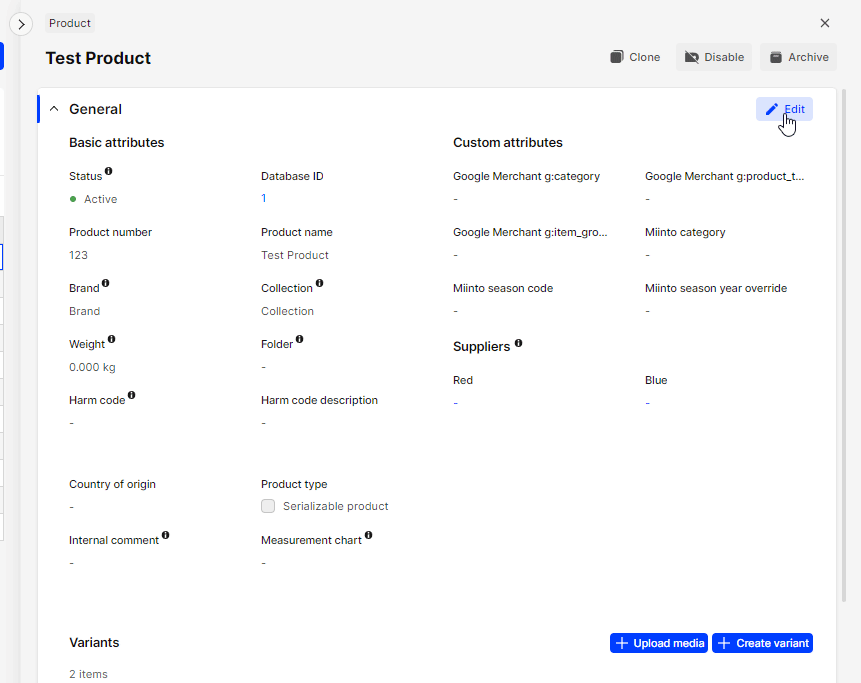Enable the Serializable product checkbox
861x683 pixels.
coord(268,506)
